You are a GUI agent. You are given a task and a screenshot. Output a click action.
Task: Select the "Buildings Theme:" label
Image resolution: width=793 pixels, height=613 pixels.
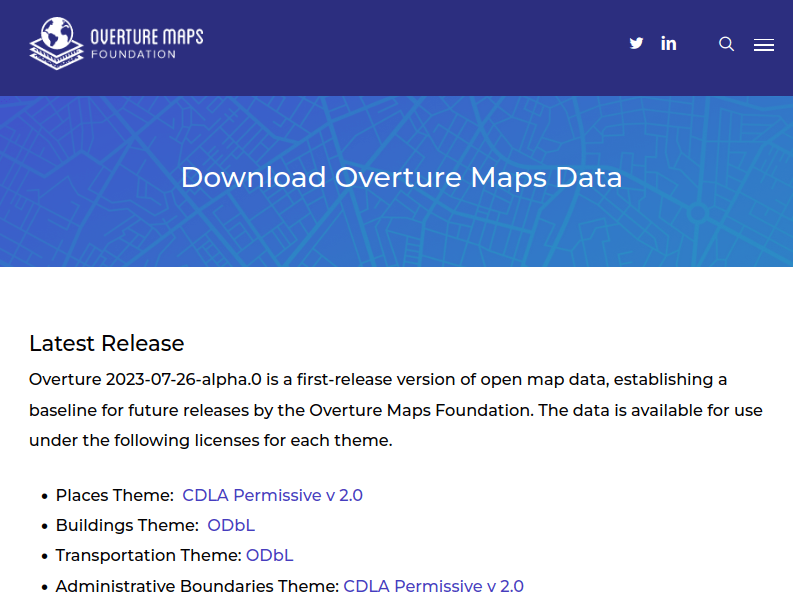[127, 525]
